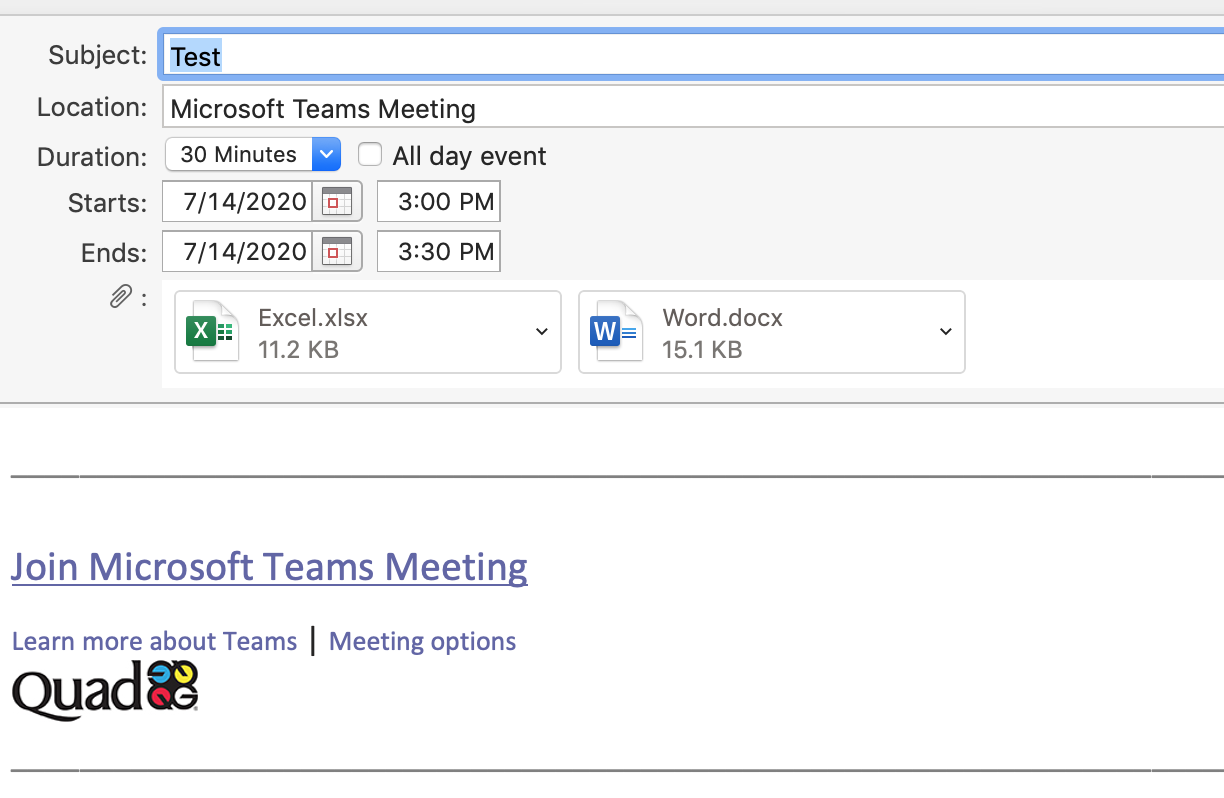The width and height of the screenshot is (1224, 798).
Task: Enable the All day event checkbox
Action: pos(370,155)
